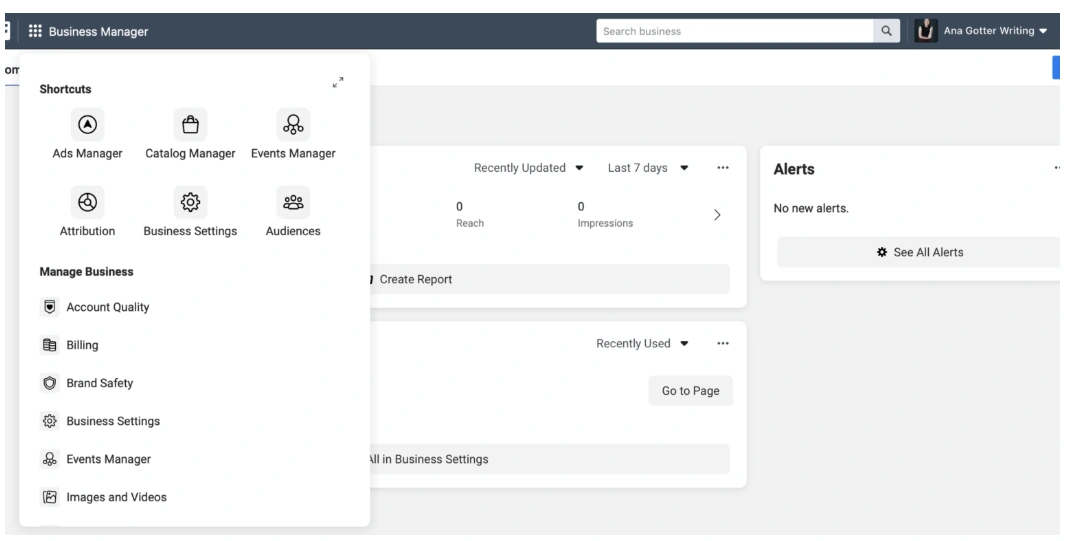Open the Recently Used dropdown
Screen dimensions: 1065x541
pyautogui.click(x=642, y=343)
